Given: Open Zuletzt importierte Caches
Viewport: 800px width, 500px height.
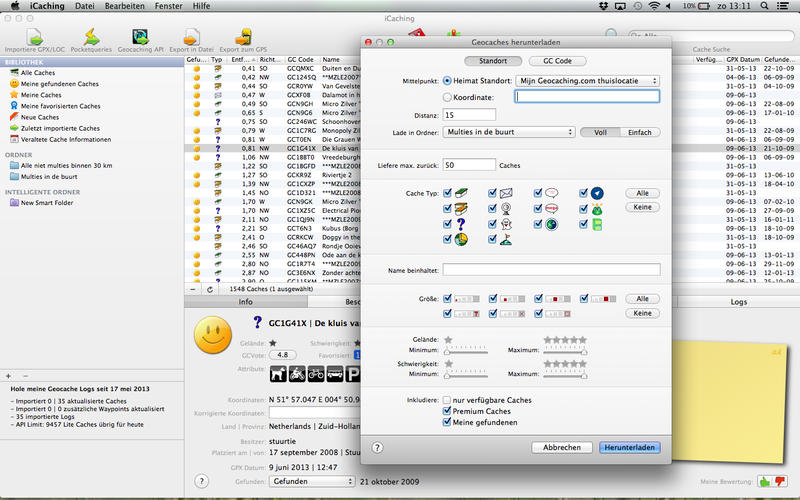Looking at the screenshot, I should tap(60, 129).
